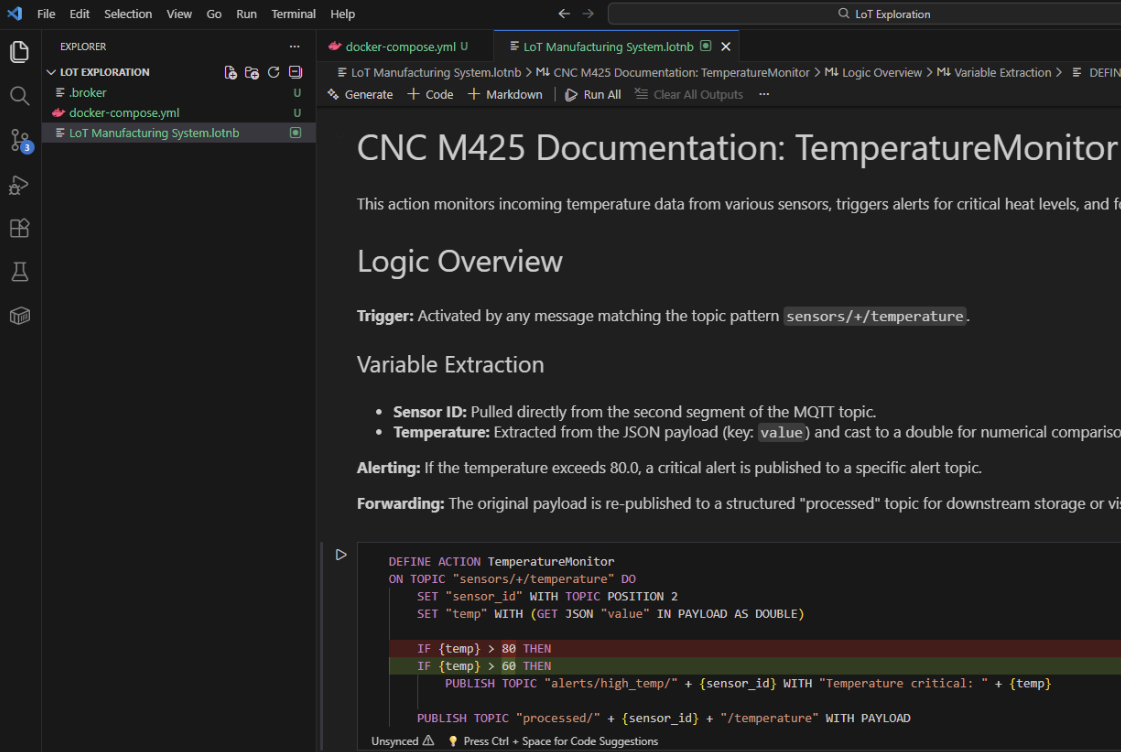Open the Terminal menu
The height and width of the screenshot is (752, 1121).
tap(293, 14)
